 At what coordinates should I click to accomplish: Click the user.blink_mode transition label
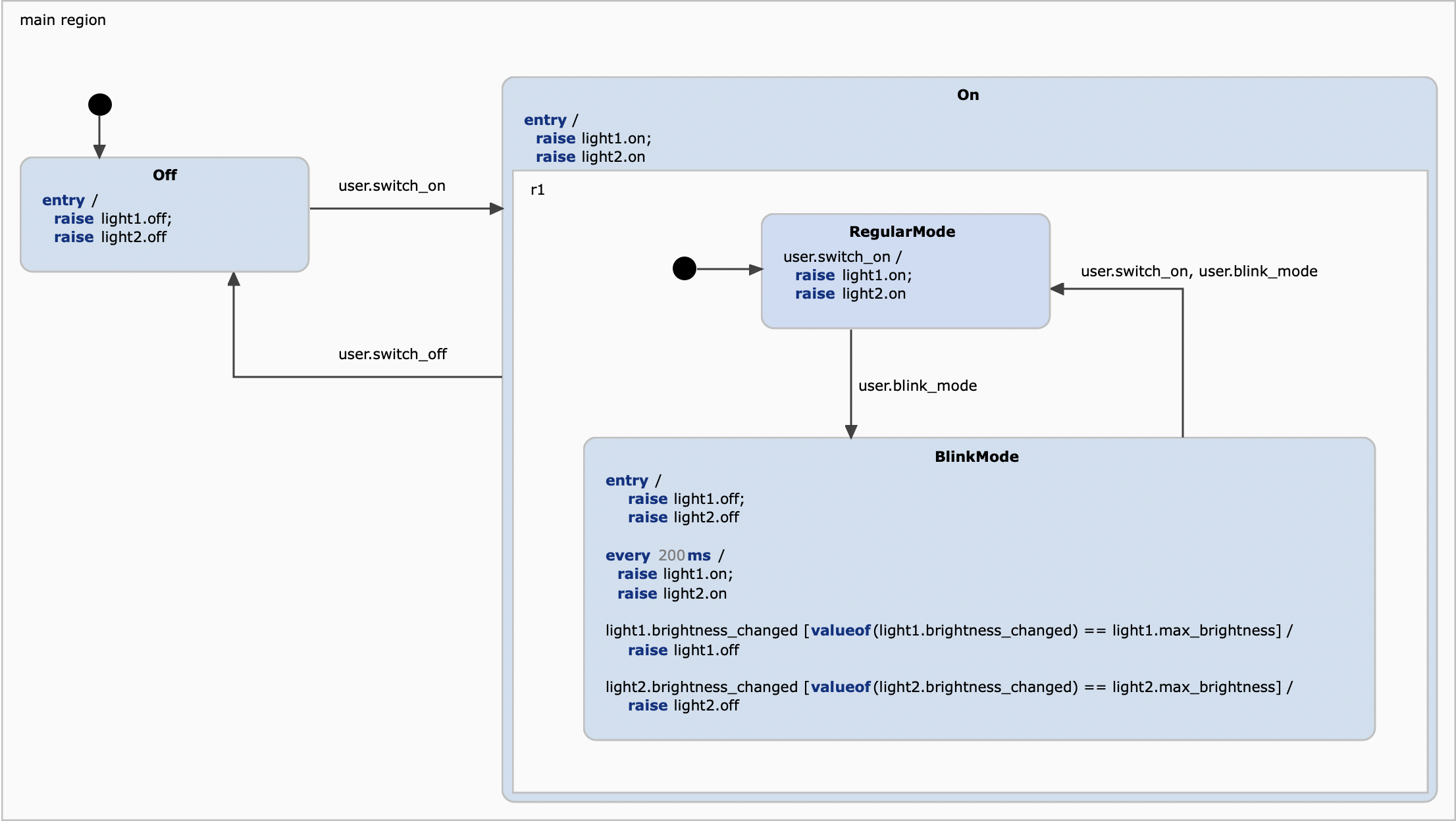tap(917, 386)
